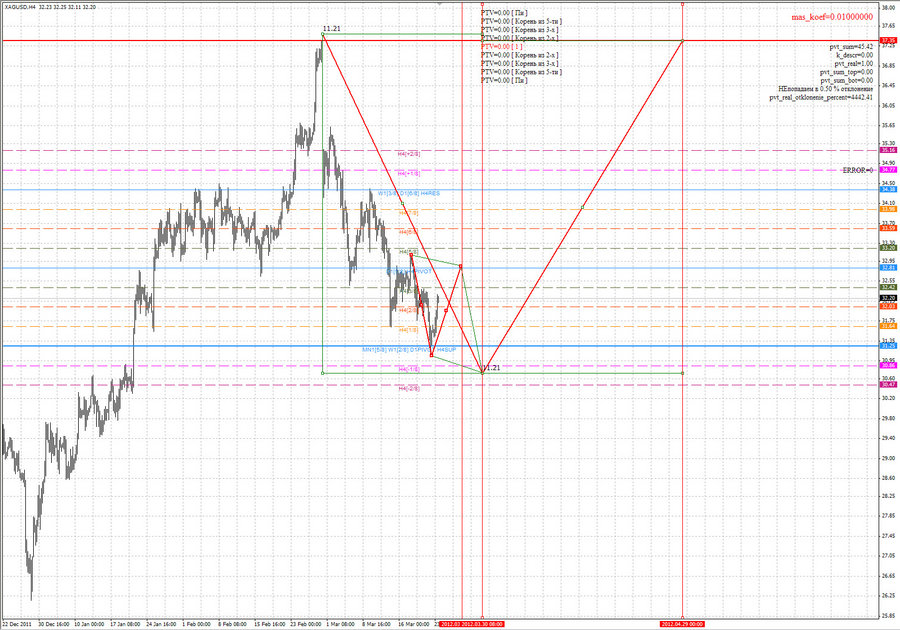Select the blue 34.38 price tag
Screen dimensions: 900x630
pyautogui.click(x=889, y=189)
